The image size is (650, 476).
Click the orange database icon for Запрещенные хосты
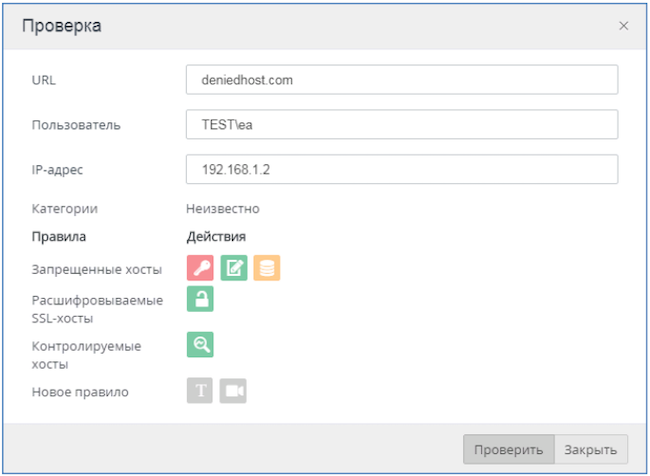click(x=266, y=268)
